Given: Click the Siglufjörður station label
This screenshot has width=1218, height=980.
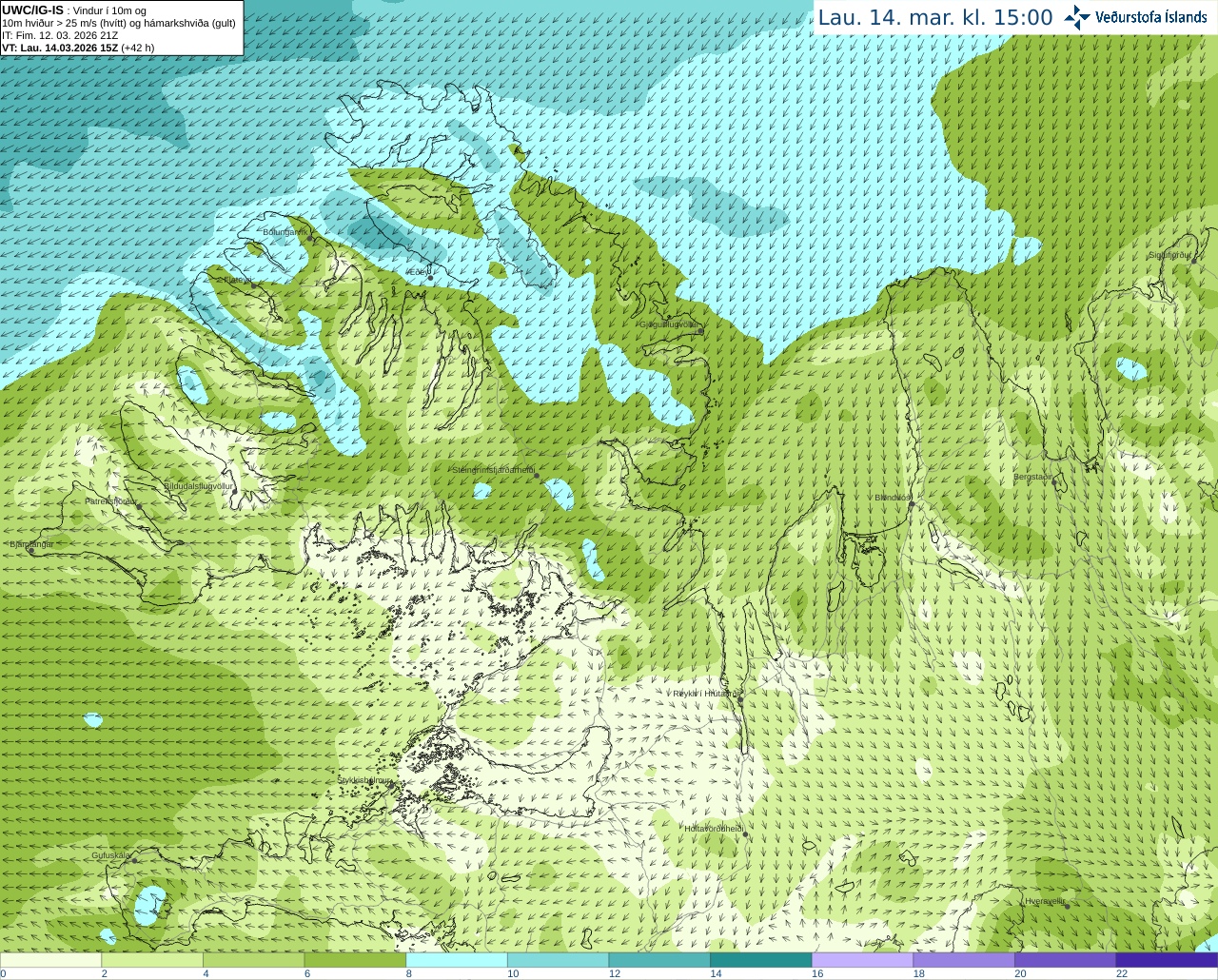Looking at the screenshot, I should (x=1169, y=255).
